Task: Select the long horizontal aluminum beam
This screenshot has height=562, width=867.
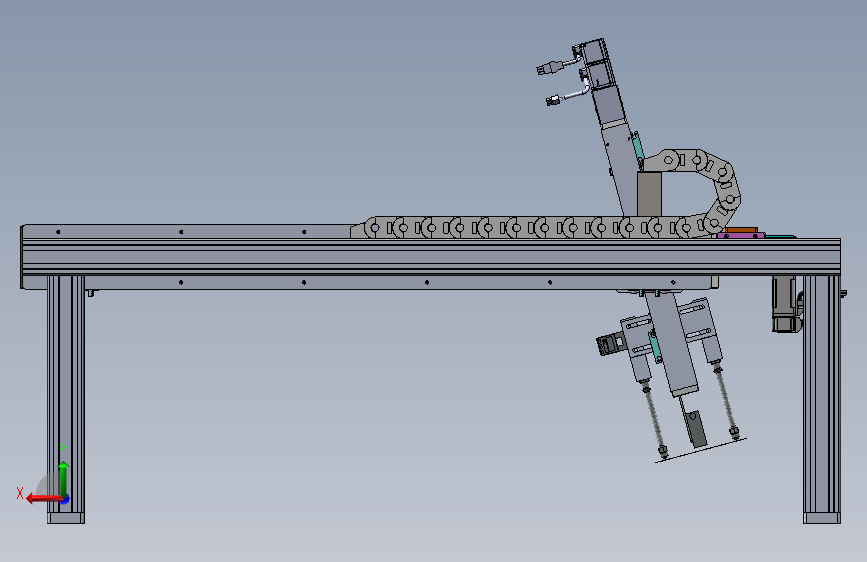Action: pos(431,256)
